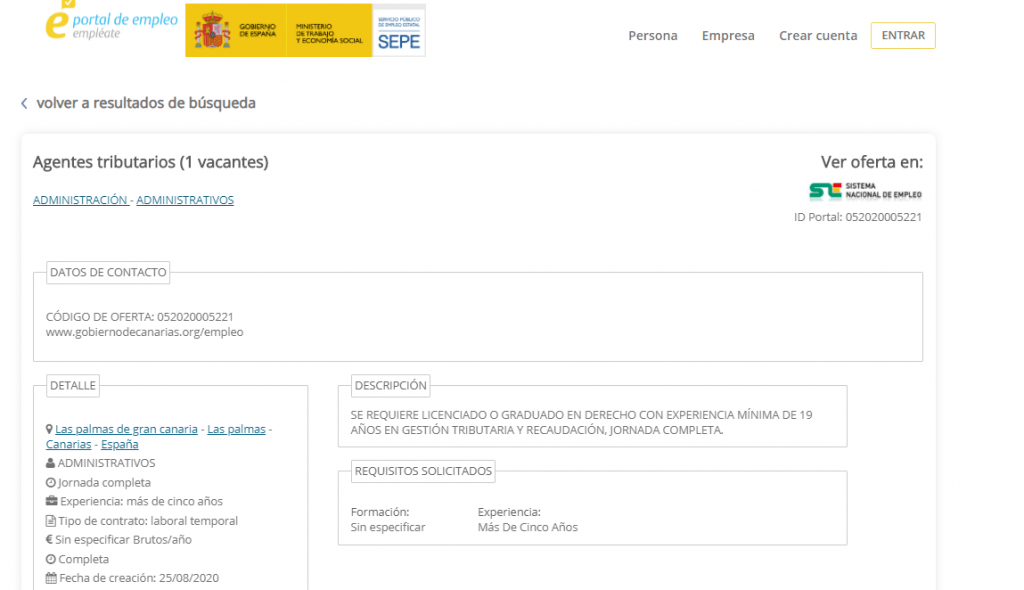Click the location pin icon beside Las Palmas
1024x590 pixels.
pyautogui.click(x=49, y=428)
